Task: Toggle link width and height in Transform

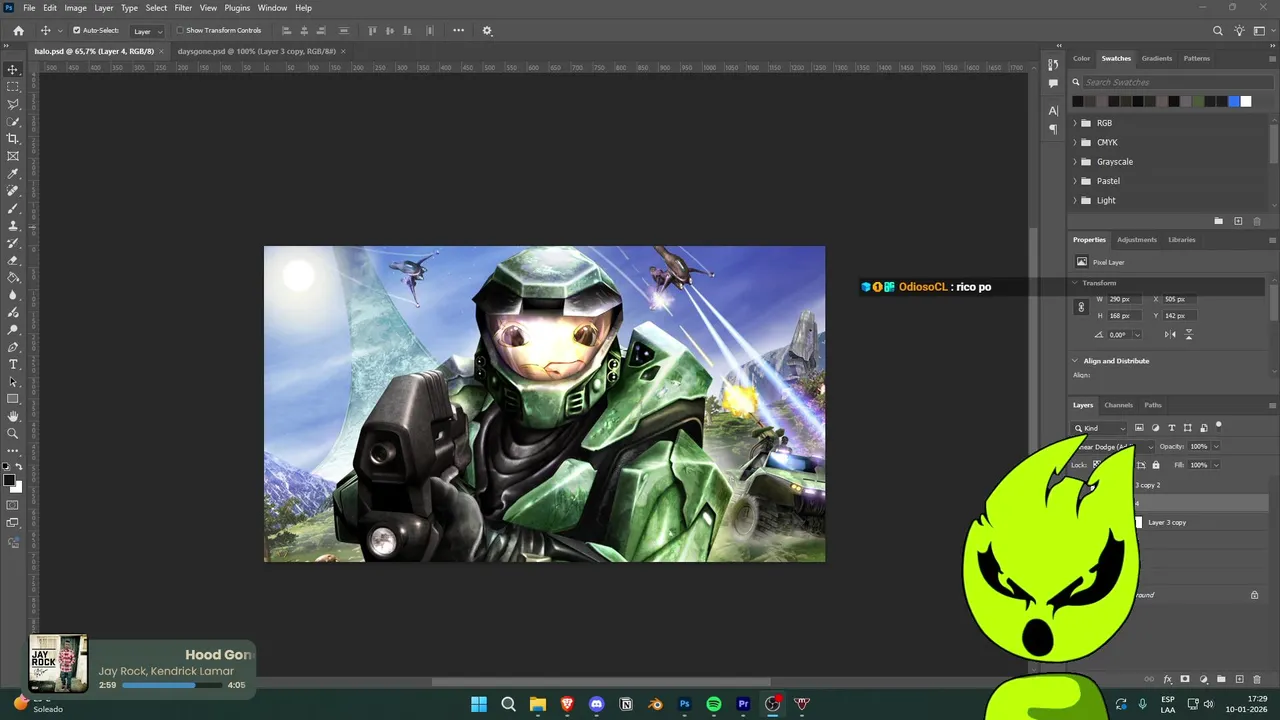Action: [1081, 308]
